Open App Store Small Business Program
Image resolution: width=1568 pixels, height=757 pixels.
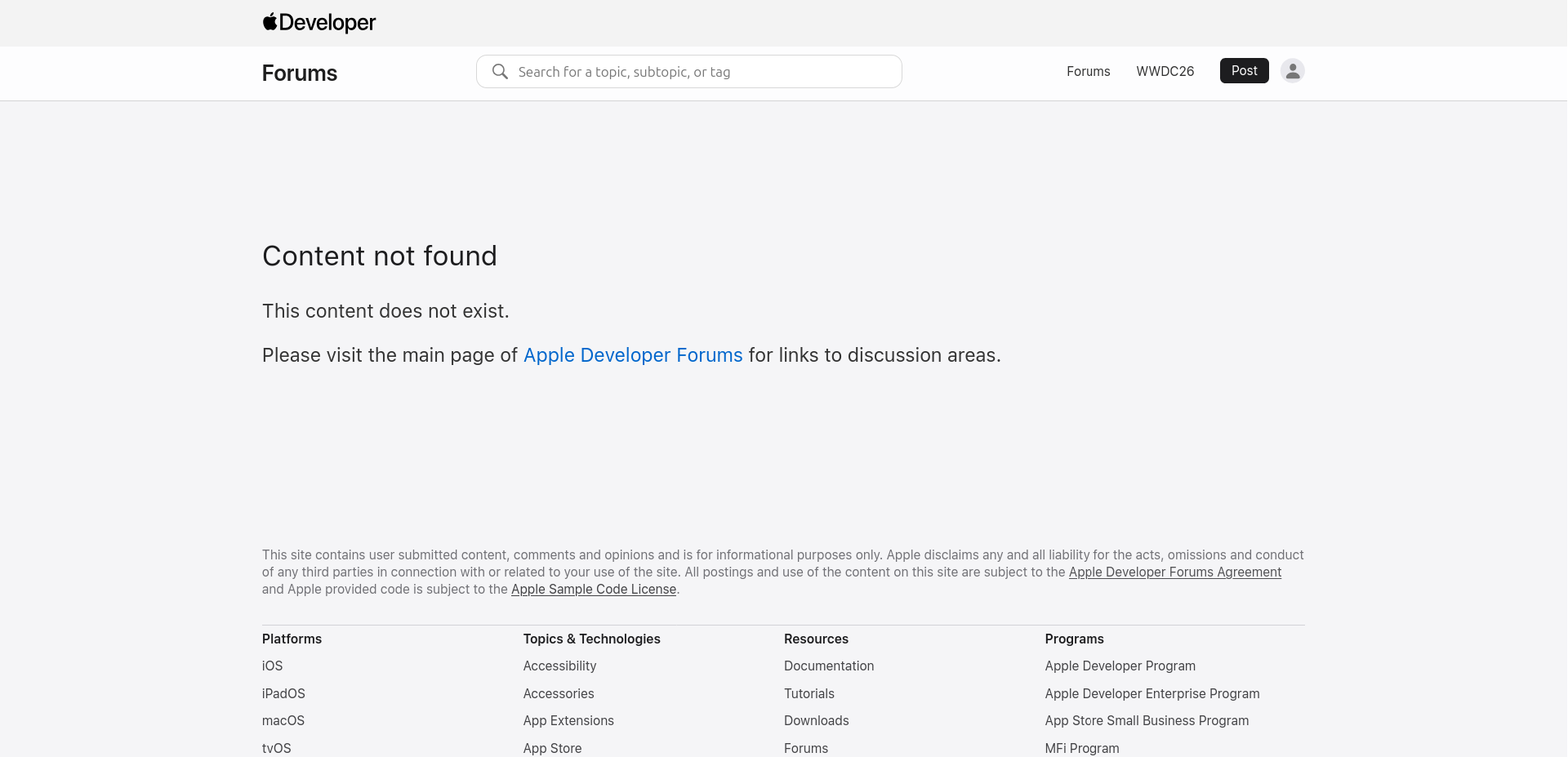pos(1147,721)
